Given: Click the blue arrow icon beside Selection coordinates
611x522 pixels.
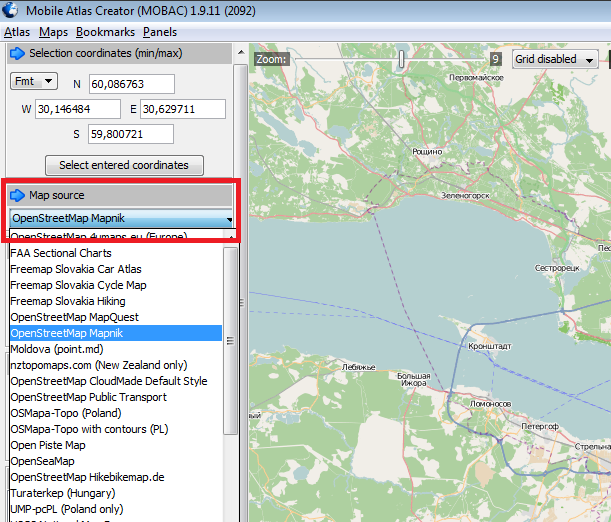Looking at the screenshot, I should [x=18, y=53].
